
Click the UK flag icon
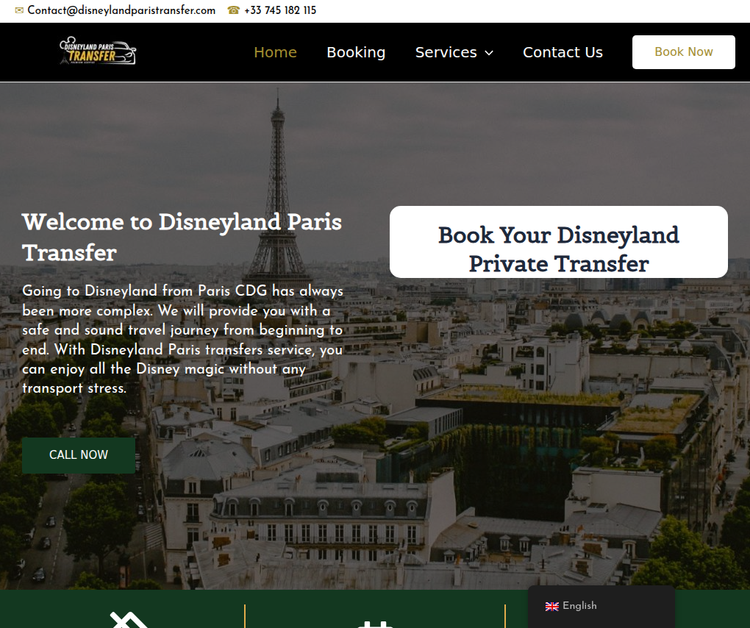tap(552, 606)
